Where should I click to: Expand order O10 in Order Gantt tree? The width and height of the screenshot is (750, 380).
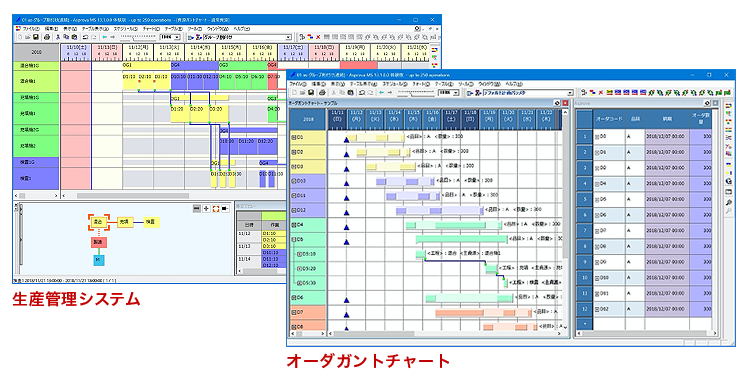click(294, 181)
